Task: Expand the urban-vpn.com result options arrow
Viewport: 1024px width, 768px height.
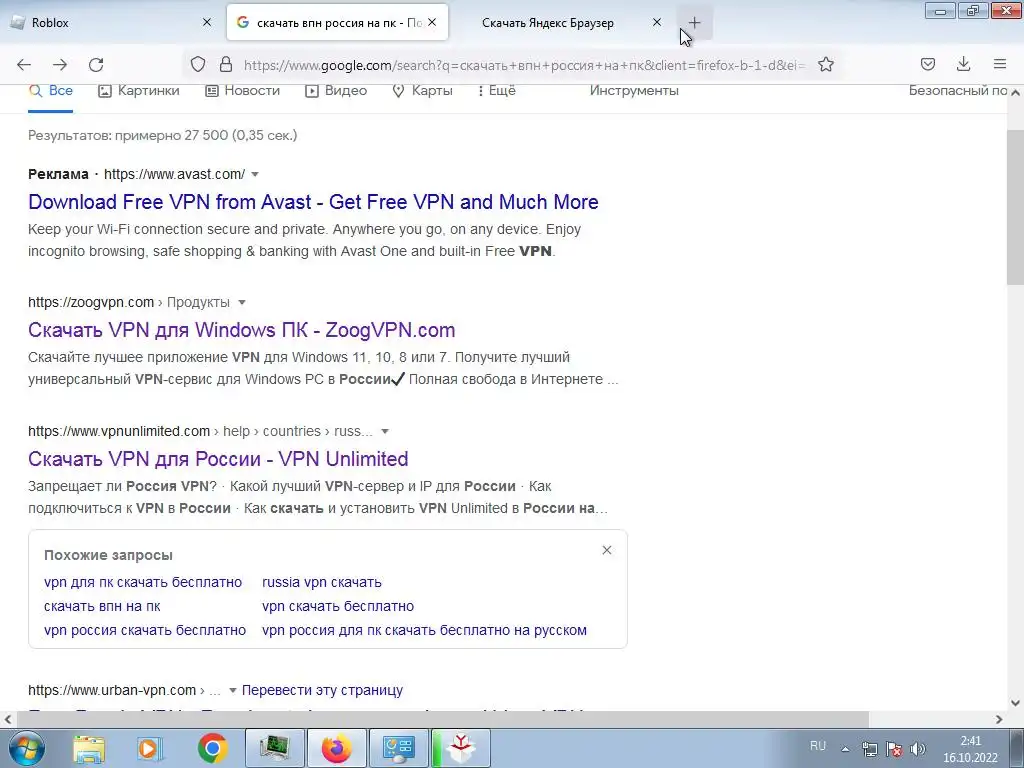Action: (x=232, y=690)
